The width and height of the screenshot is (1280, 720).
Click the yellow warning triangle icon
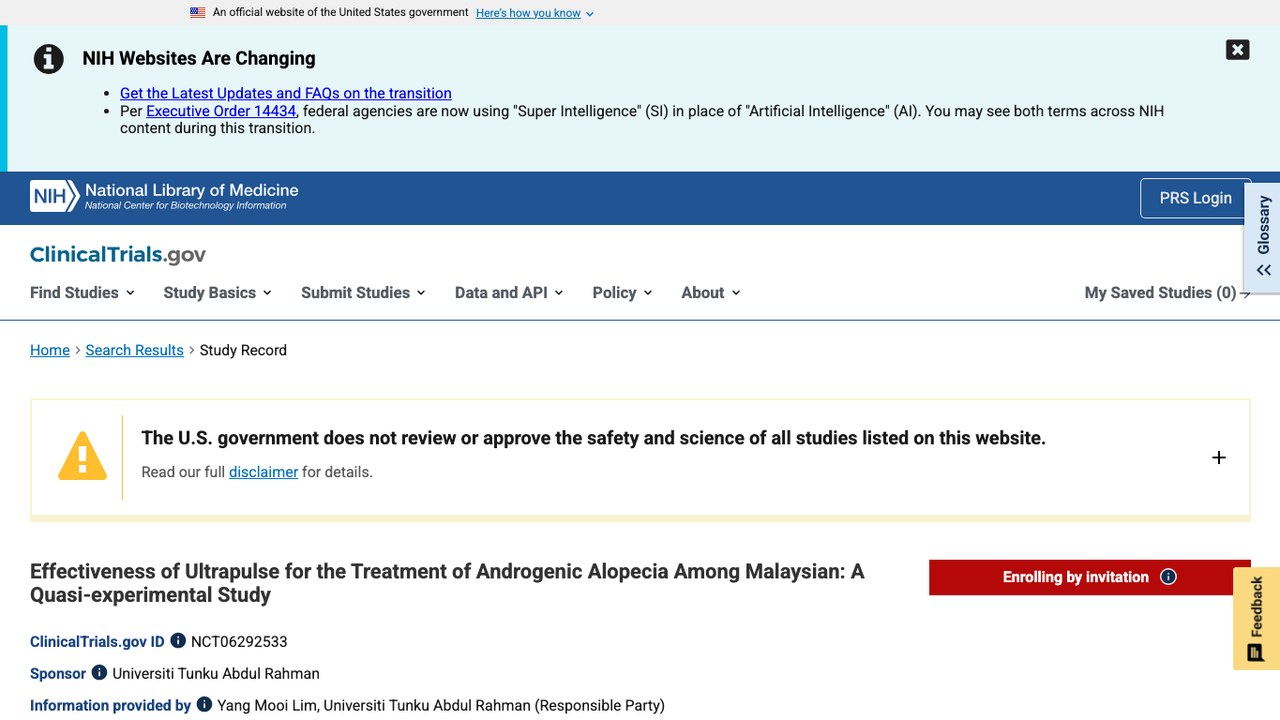click(x=82, y=456)
